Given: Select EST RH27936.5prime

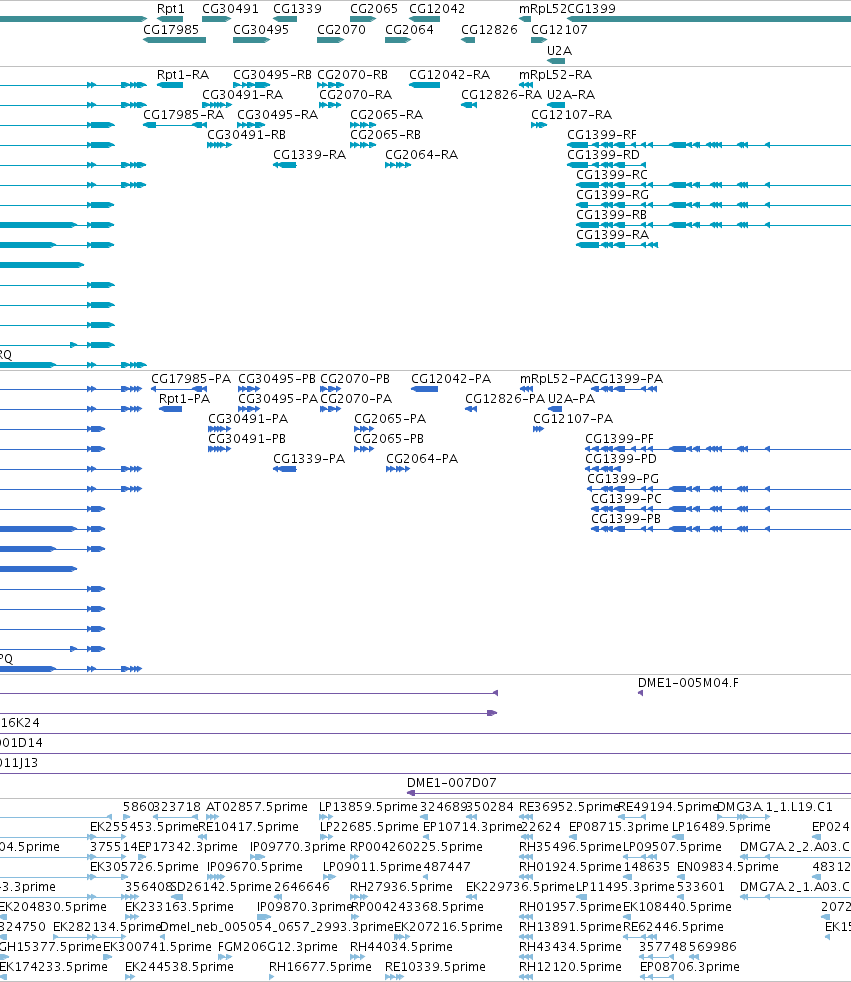Looking at the screenshot, I should [401, 887].
